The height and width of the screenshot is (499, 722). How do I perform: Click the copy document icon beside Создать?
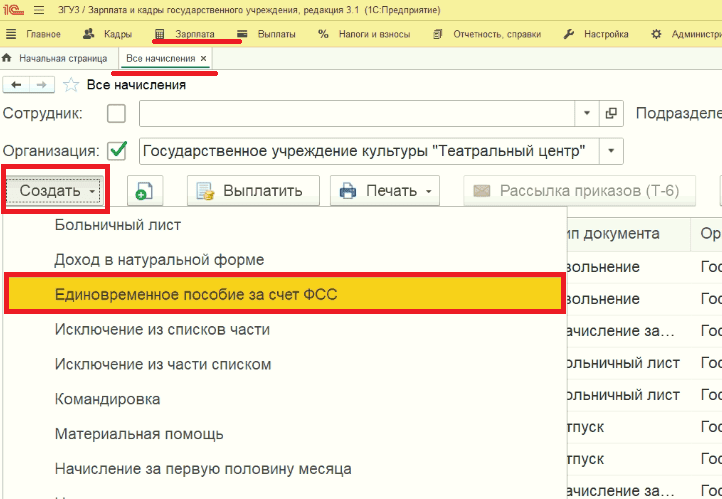(145, 191)
